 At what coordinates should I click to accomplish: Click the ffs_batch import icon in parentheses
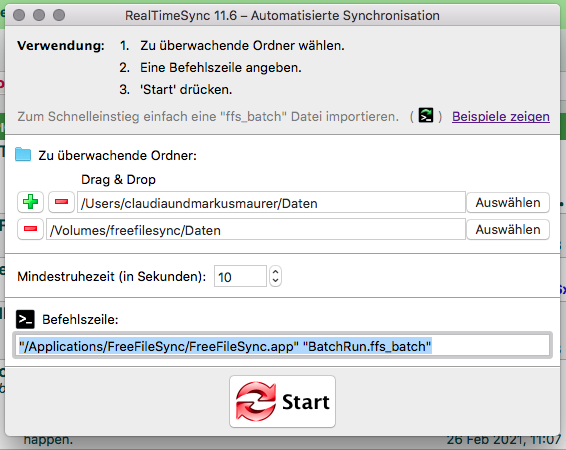tap(426, 116)
